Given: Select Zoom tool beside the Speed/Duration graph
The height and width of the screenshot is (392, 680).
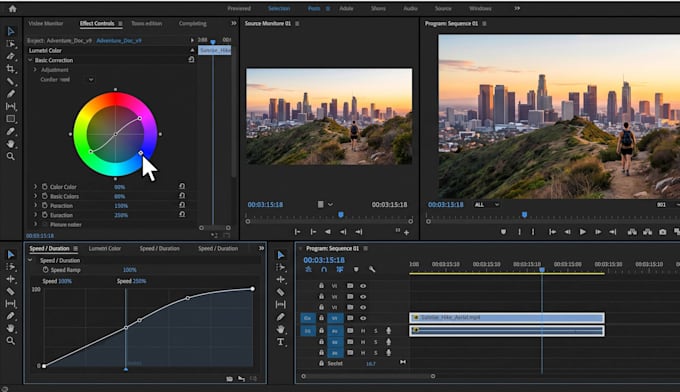Looking at the screenshot, I should click(10, 341).
